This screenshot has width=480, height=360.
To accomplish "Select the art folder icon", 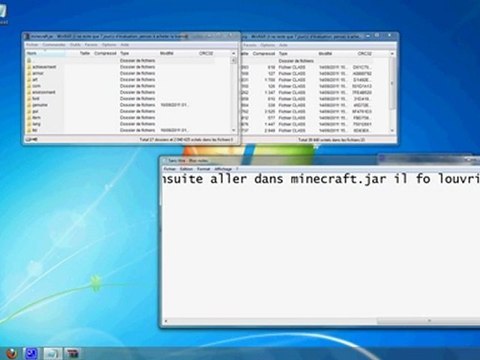I will coord(29,80).
